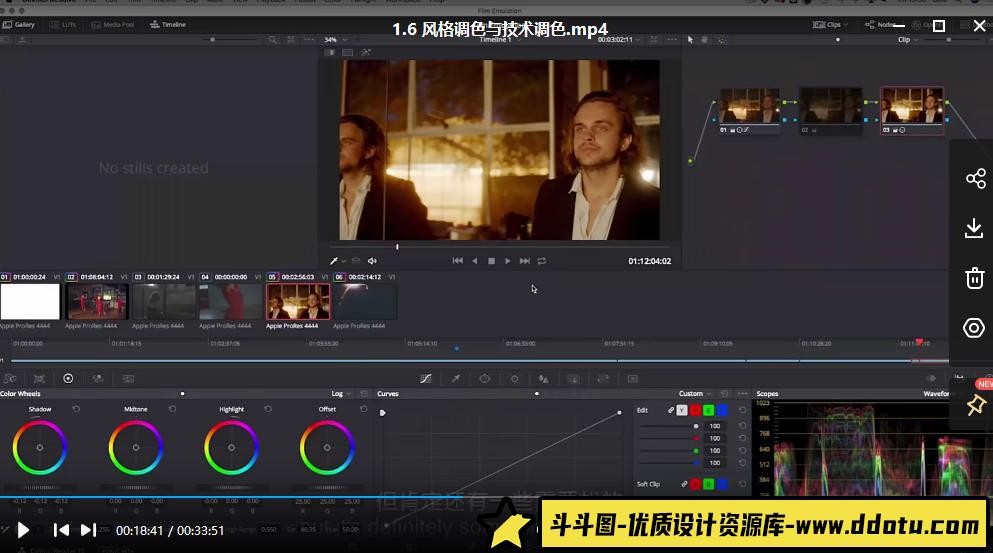This screenshot has width=993, height=553.
Task: Toggle the Timeline panel button
Action: (168, 25)
